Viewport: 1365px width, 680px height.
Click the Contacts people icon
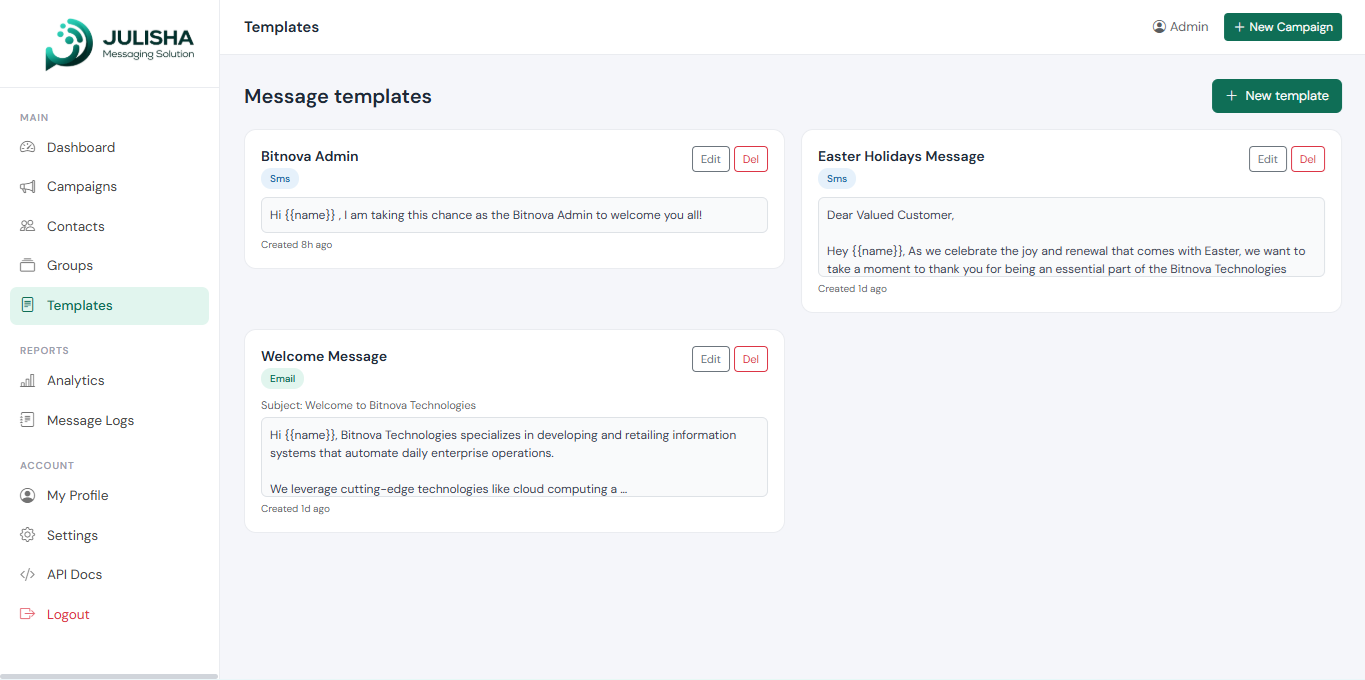tap(28, 226)
